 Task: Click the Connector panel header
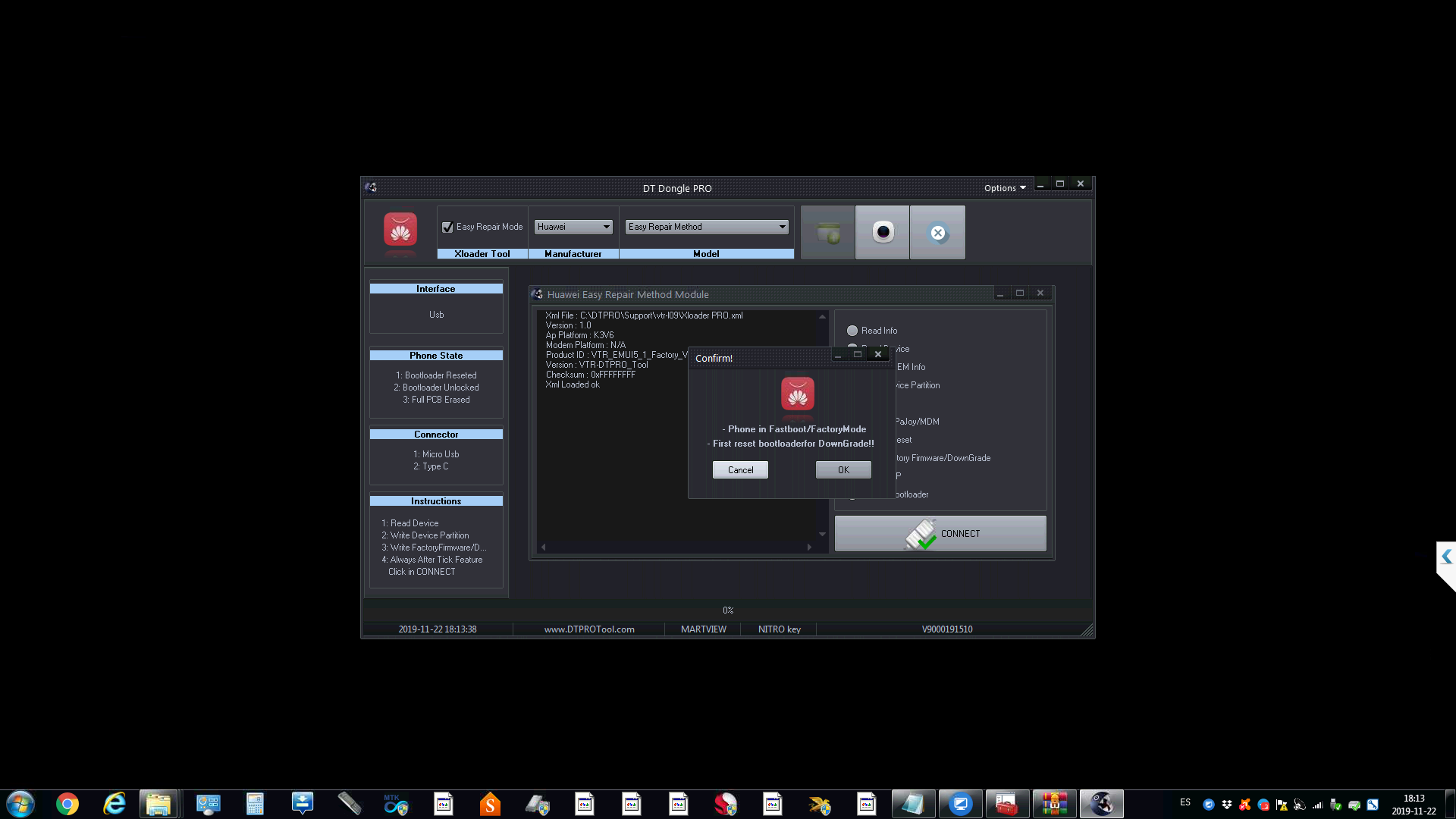[x=436, y=435]
